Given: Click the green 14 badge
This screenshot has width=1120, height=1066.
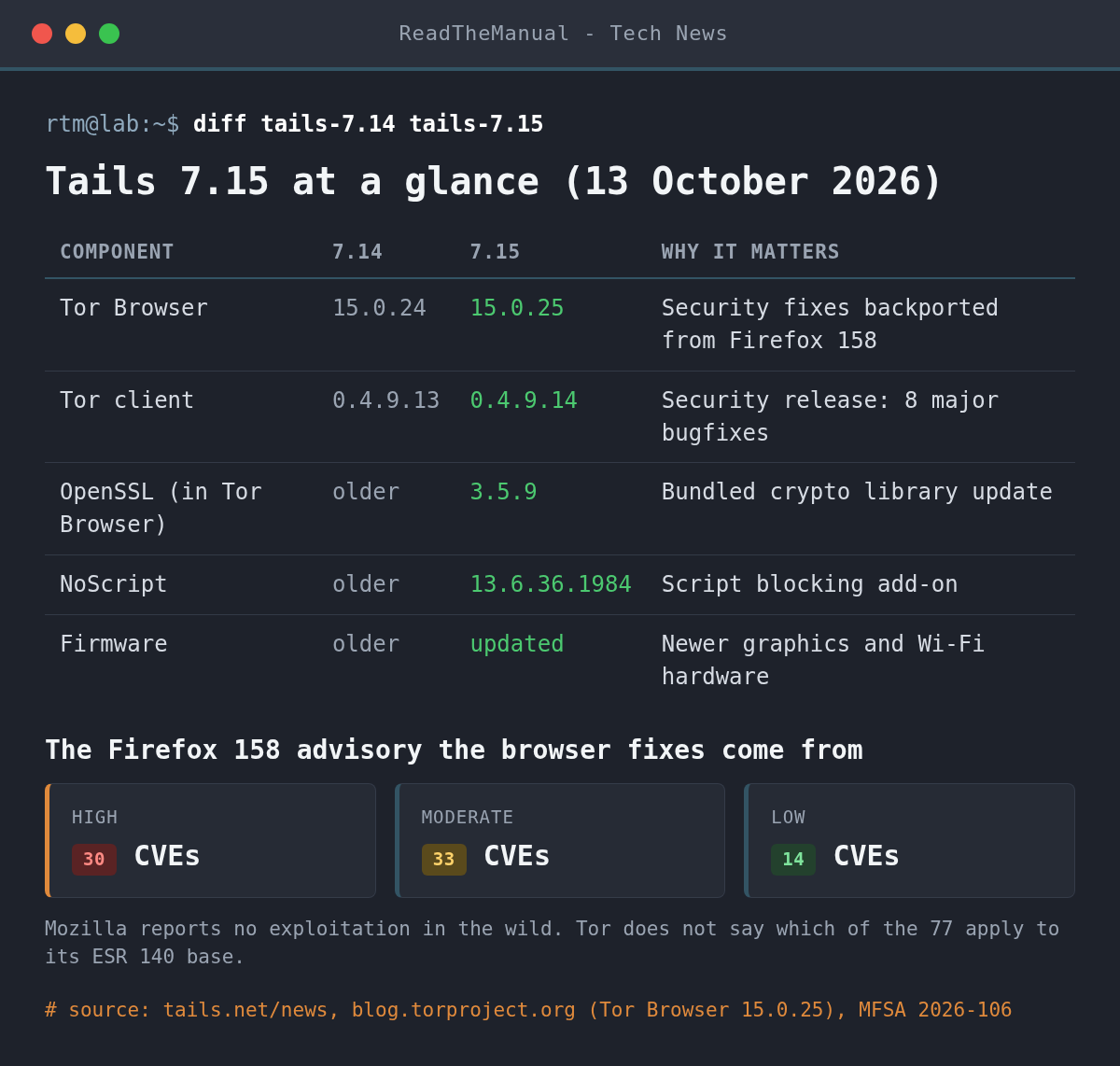Looking at the screenshot, I should 793,860.
